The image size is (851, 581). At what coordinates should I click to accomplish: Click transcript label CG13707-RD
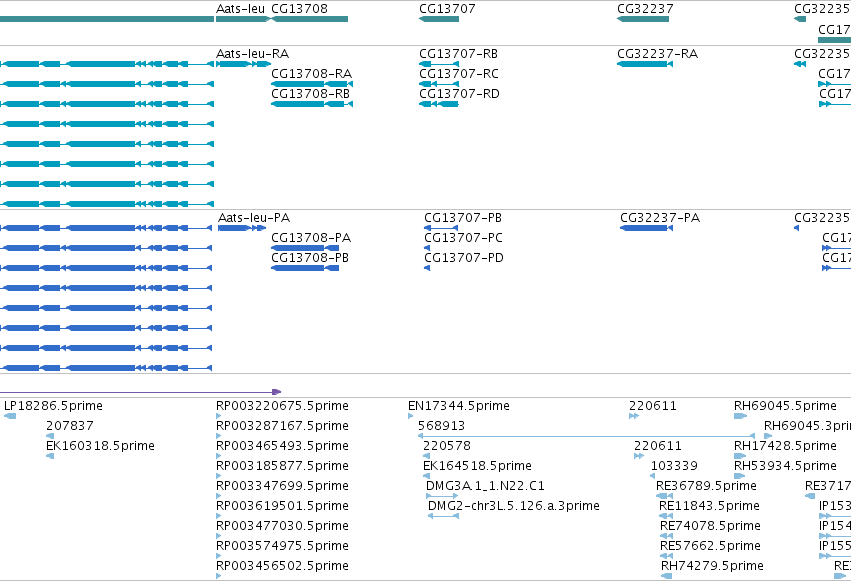[459, 94]
